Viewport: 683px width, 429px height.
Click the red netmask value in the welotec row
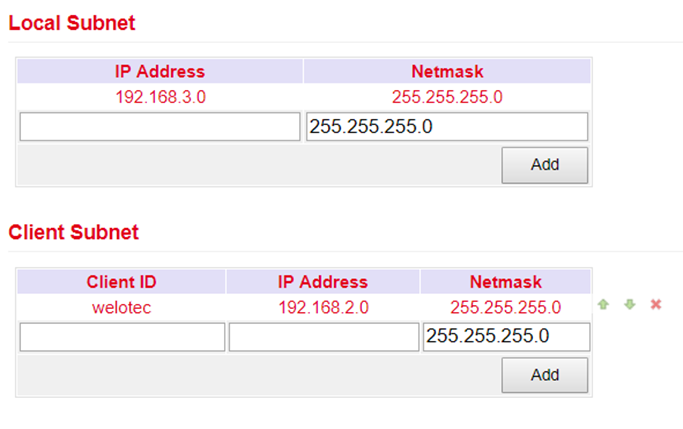505,308
